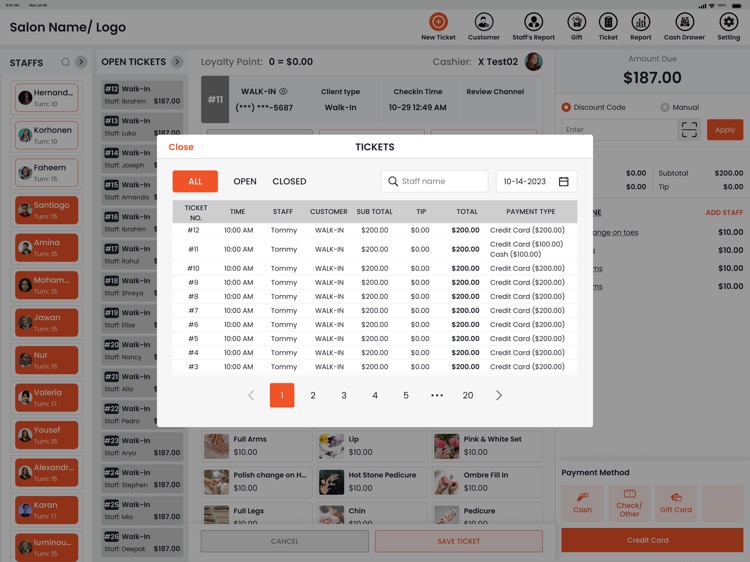
Task: Expand the Staffs panel arrow
Action: [81, 62]
